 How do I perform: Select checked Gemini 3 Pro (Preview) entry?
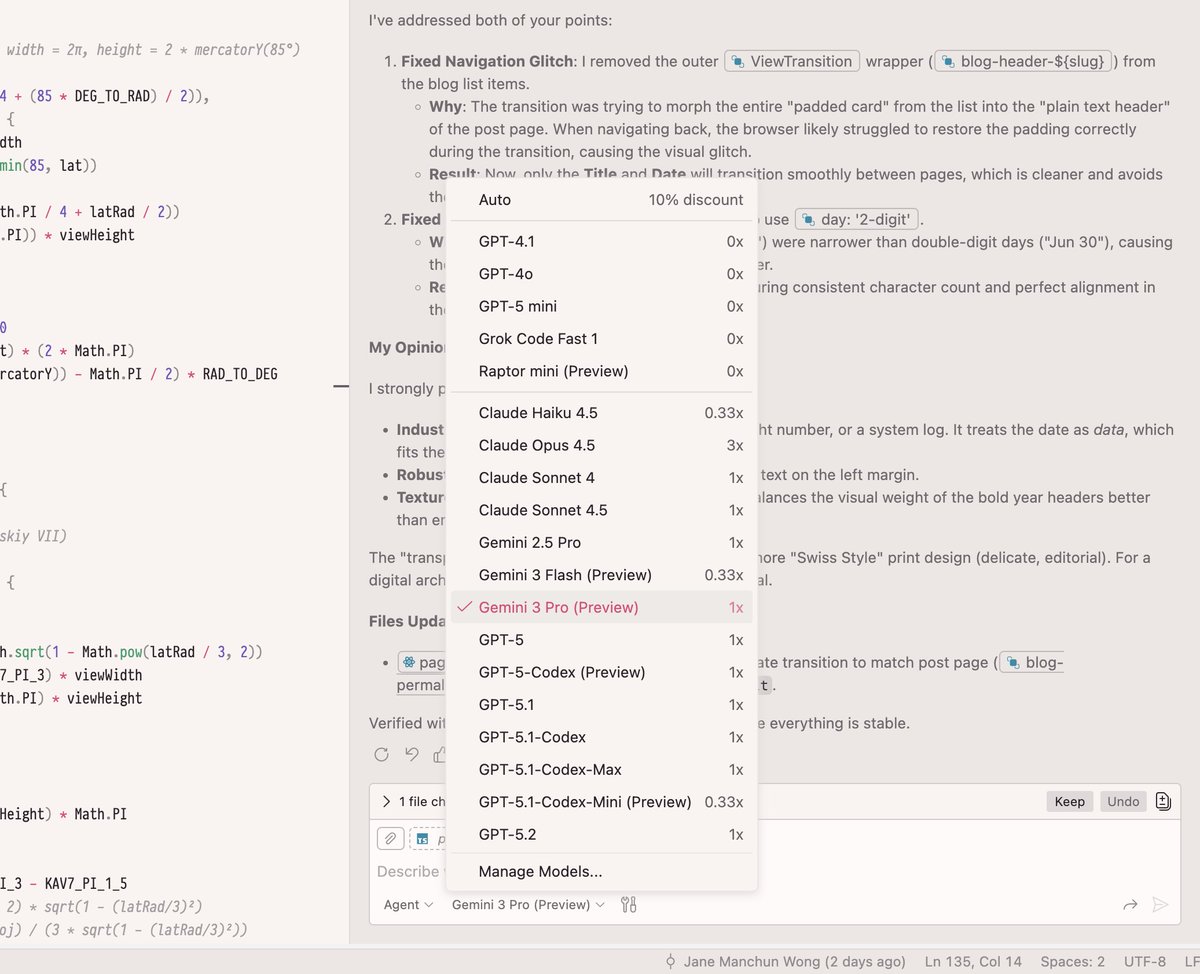[601, 607]
